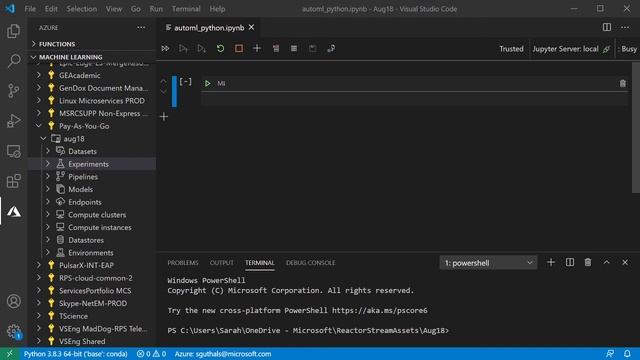Click Azure account sguthals@microsoft.com
640x360 pixels.
(x=223, y=354)
